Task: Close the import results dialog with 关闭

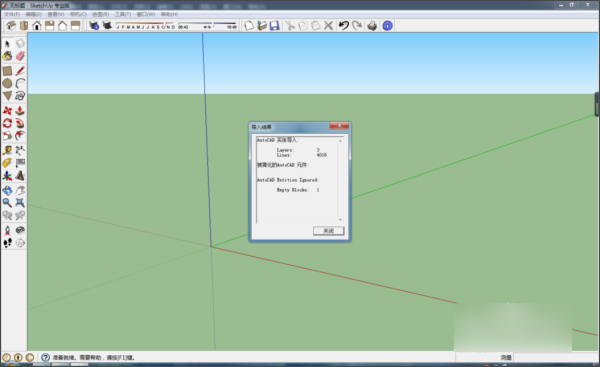Action: [x=329, y=231]
